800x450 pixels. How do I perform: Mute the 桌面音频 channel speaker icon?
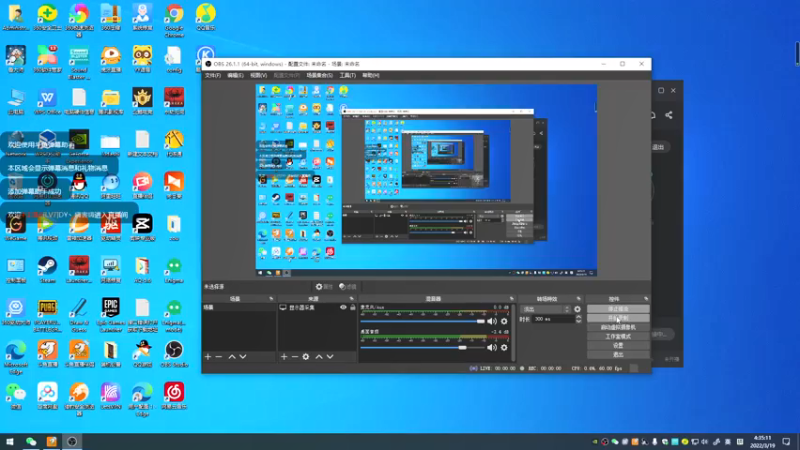point(491,347)
